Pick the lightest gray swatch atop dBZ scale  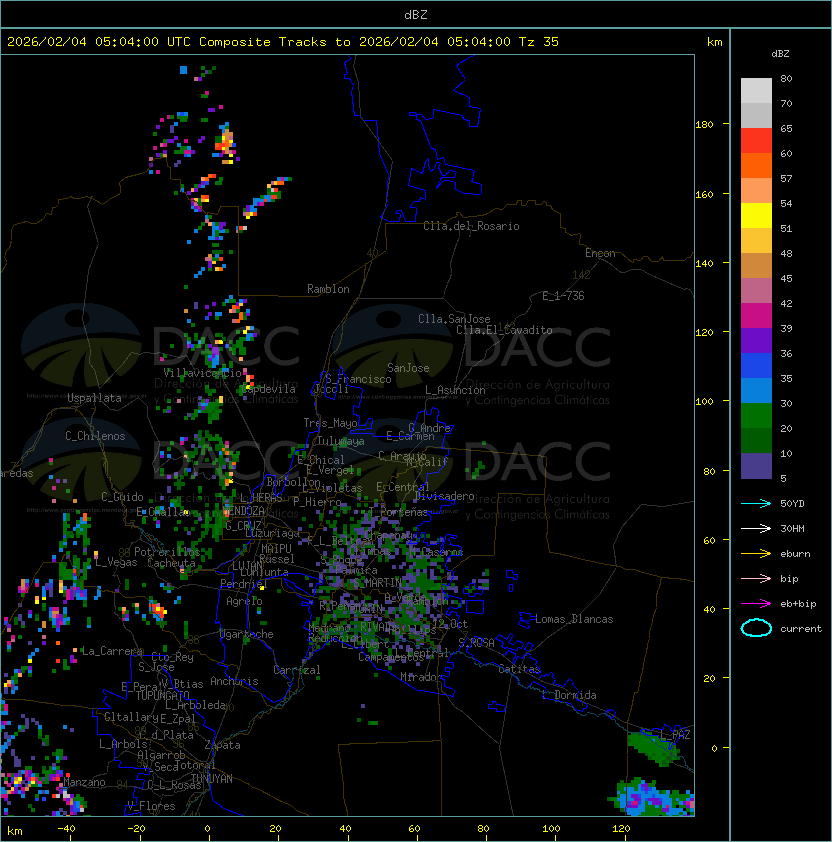click(756, 91)
